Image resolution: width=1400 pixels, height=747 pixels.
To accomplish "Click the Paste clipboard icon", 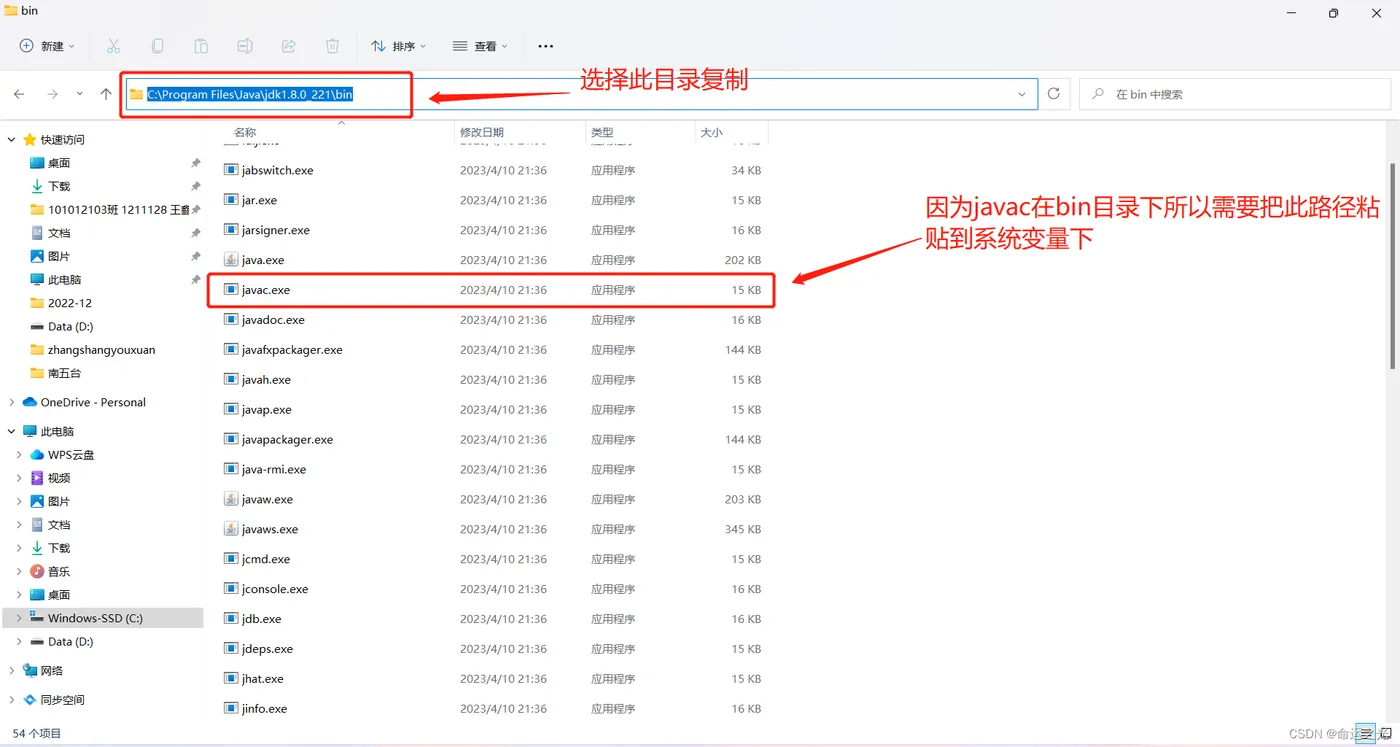I will (201, 46).
